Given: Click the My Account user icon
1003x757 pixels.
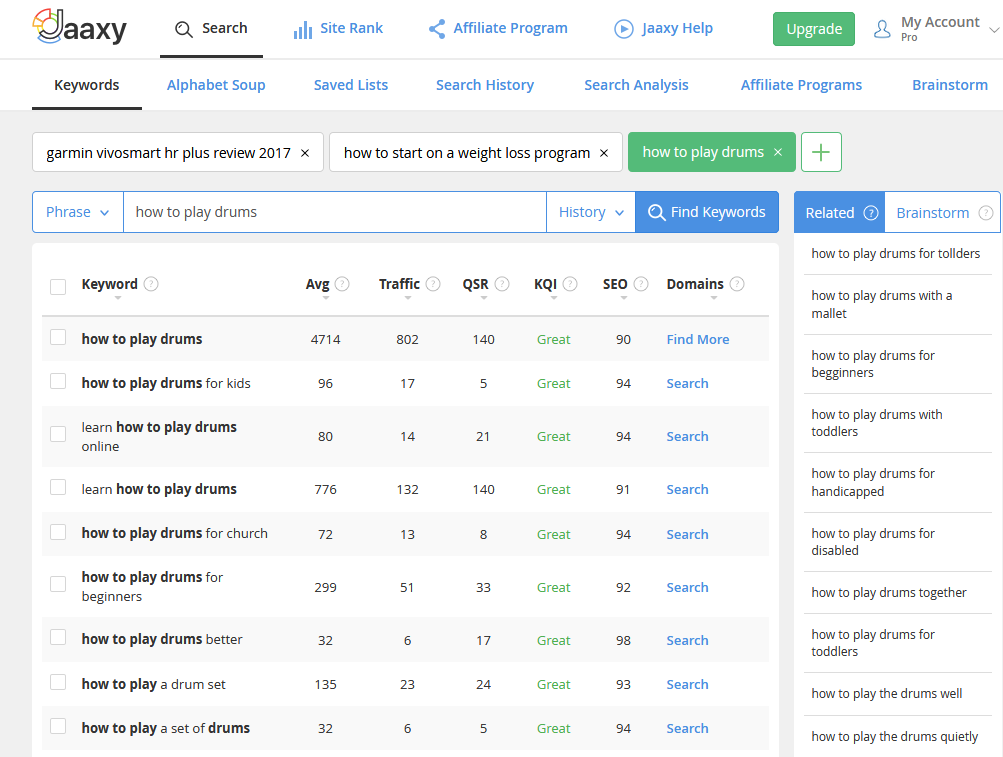Looking at the screenshot, I should 882,29.
